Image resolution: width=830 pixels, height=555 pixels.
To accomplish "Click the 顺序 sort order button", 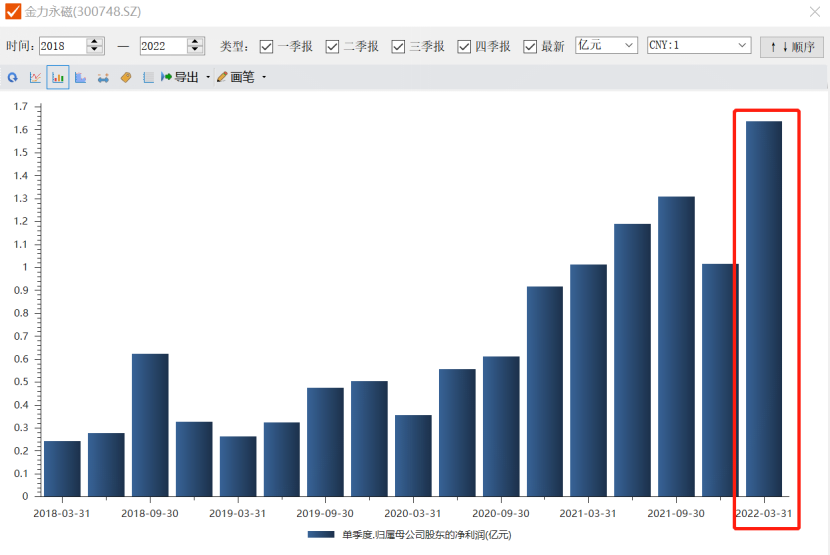I will (791, 46).
